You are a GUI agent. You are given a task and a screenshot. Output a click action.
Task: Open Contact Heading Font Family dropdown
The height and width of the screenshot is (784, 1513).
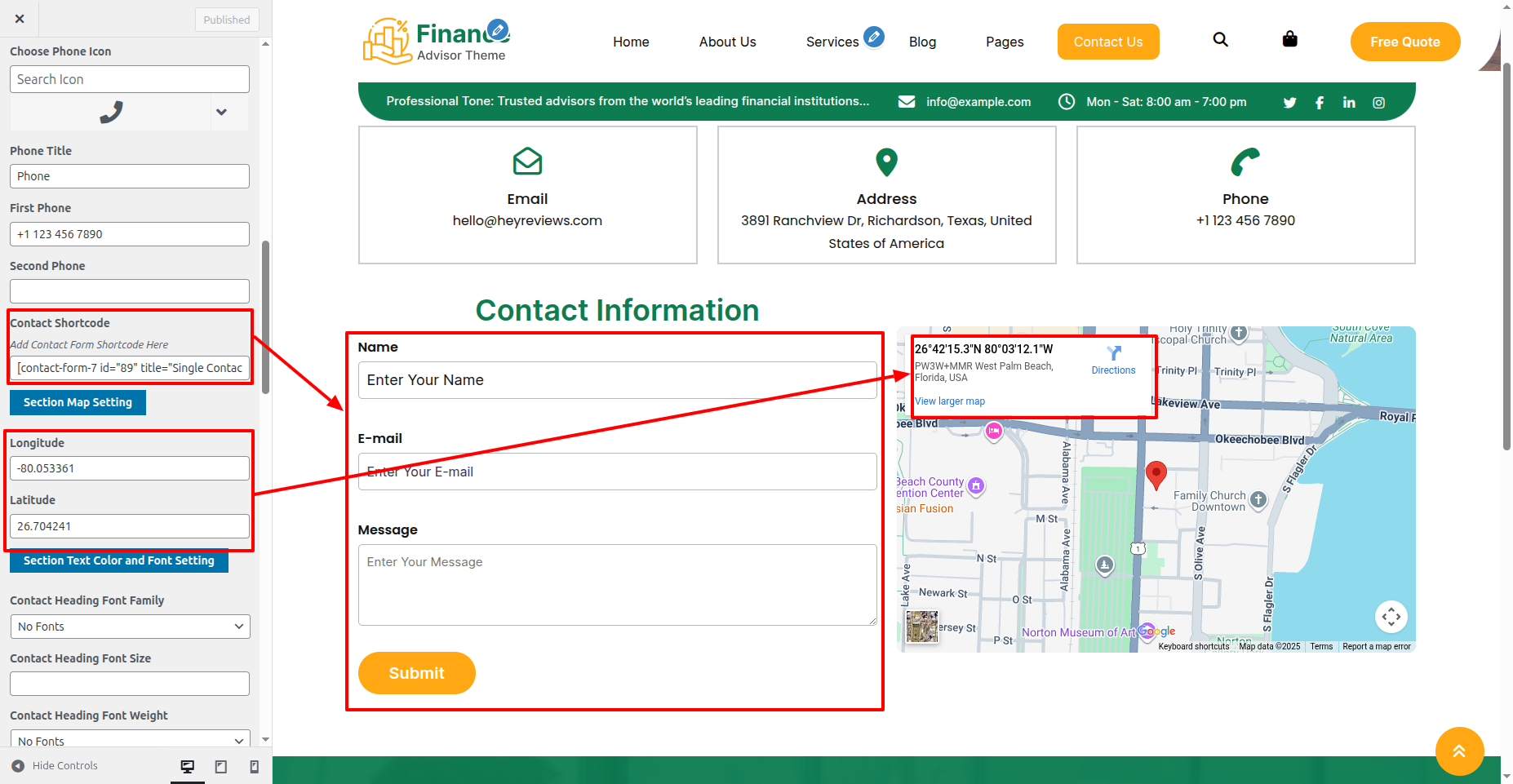pyautogui.click(x=130, y=627)
